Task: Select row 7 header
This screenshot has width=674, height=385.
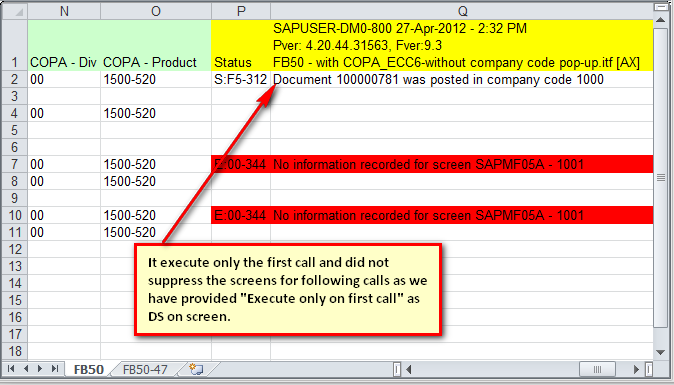Action: [x=15, y=164]
